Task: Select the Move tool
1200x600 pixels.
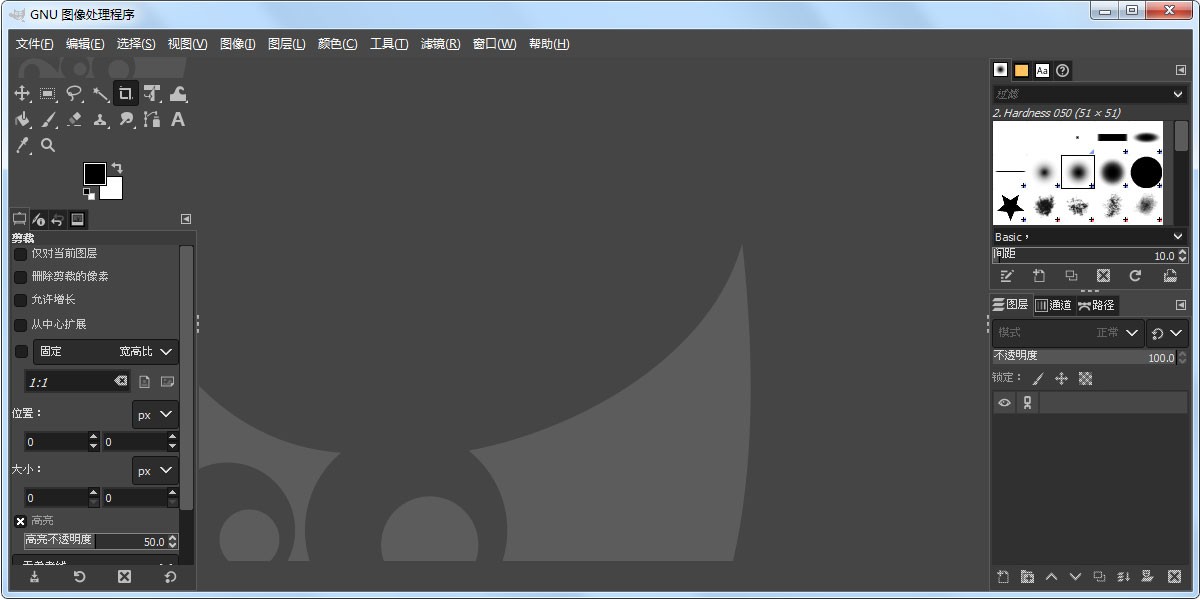Action: [x=22, y=93]
